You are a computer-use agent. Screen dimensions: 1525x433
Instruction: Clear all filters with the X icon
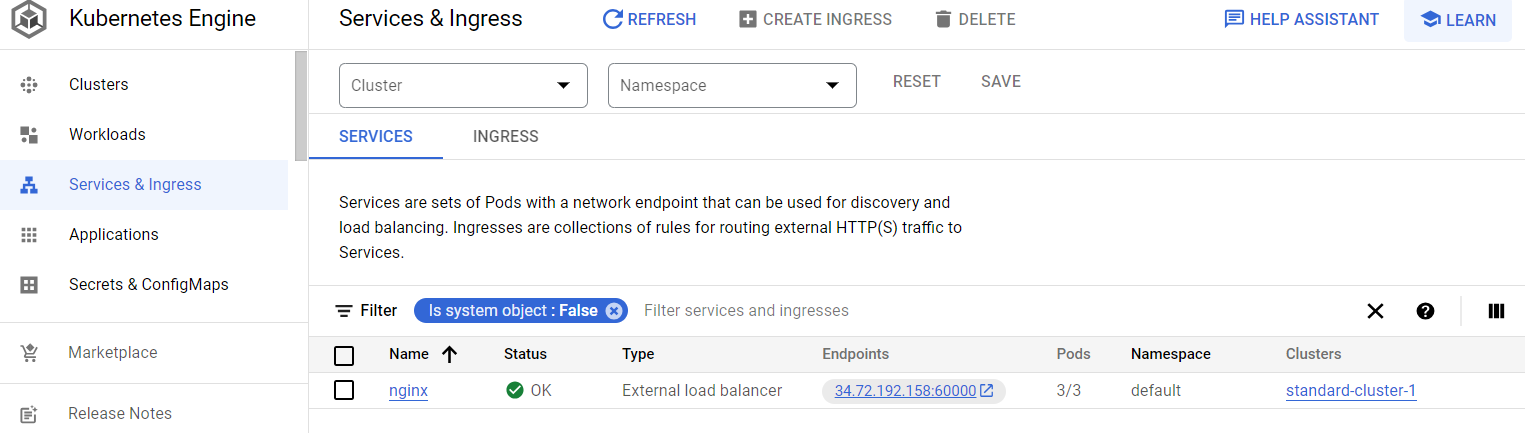(1375, 311)
